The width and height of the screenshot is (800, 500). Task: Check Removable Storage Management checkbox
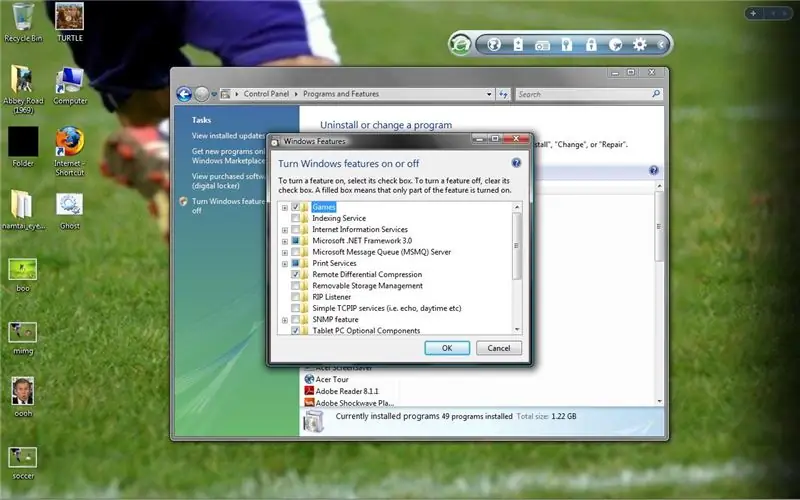(x=295, y=286)
